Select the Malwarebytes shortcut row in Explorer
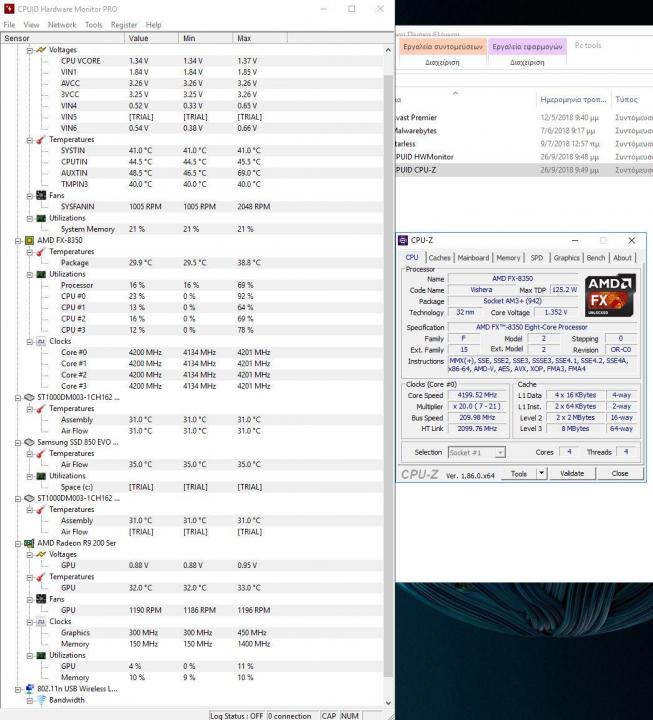 pyautogui.click(x=524, y=131)
